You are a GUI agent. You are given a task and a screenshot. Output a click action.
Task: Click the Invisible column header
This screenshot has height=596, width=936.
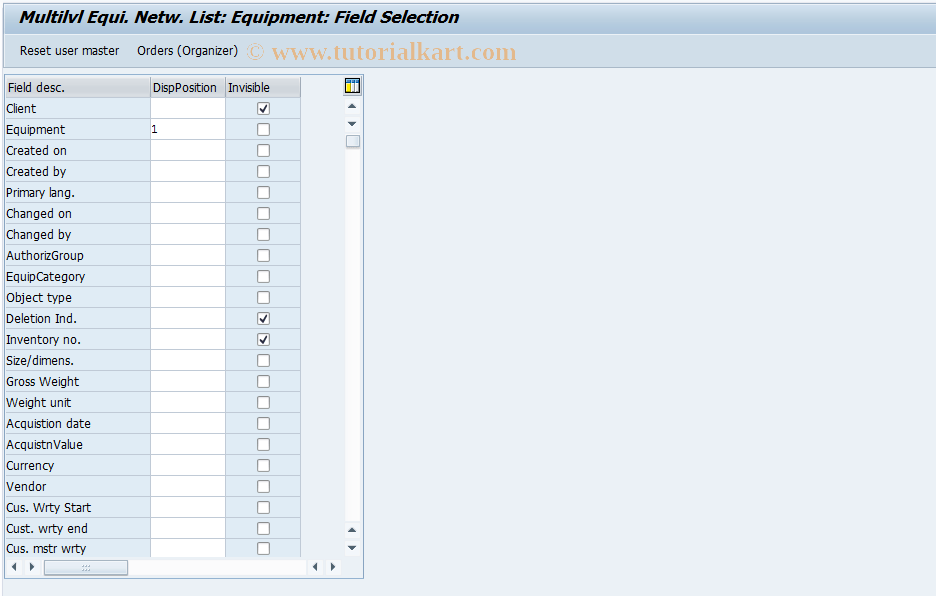[262, 87]
